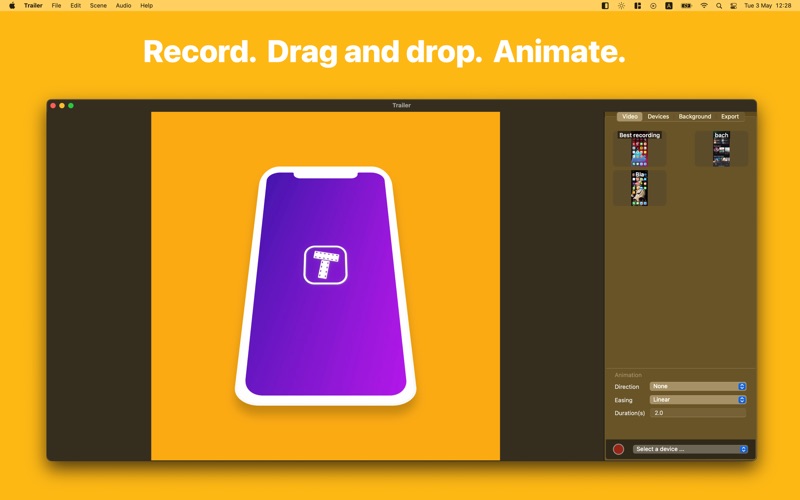Close the Trailer window

point(53,106)
